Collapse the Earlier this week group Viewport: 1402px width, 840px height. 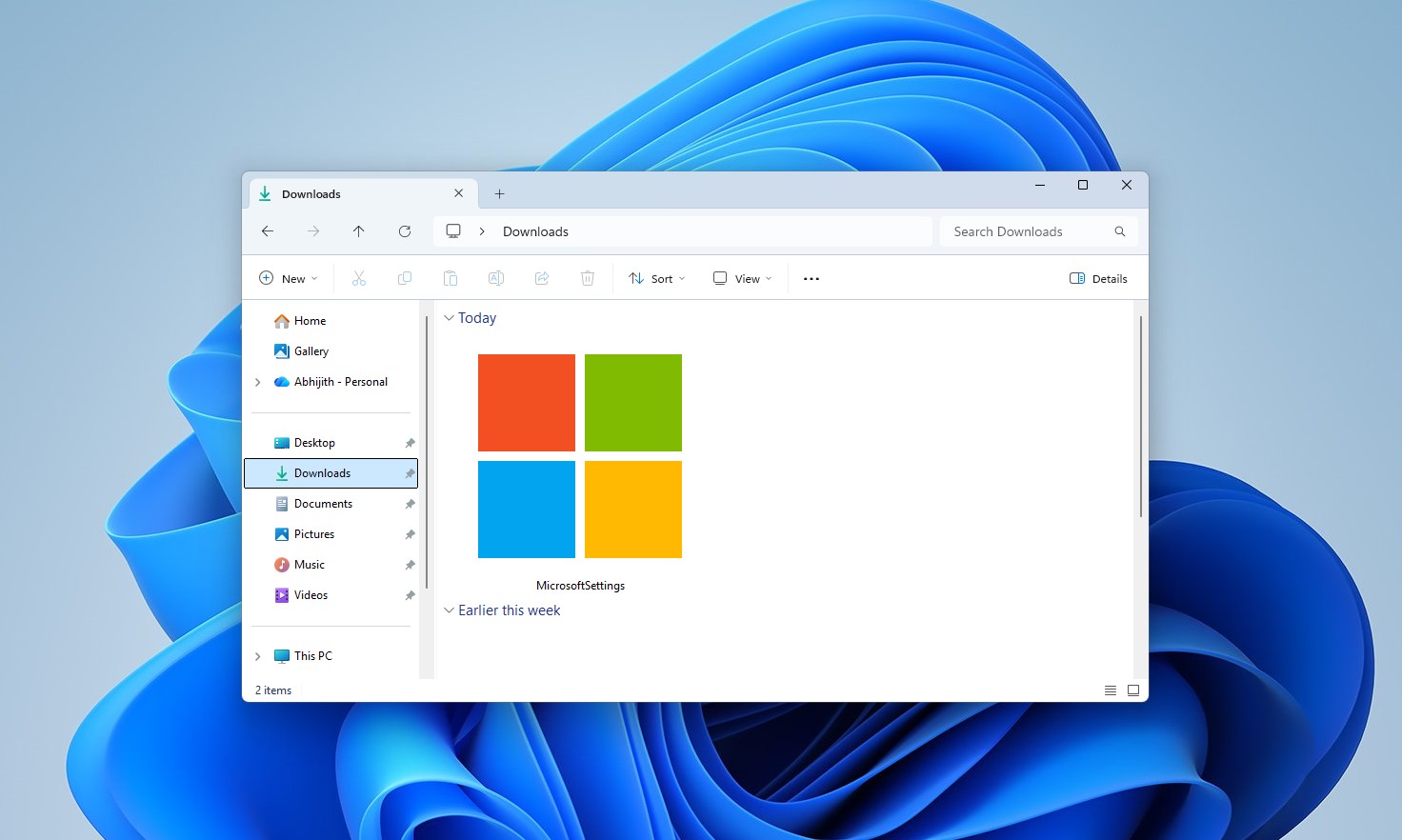point(450,610)
